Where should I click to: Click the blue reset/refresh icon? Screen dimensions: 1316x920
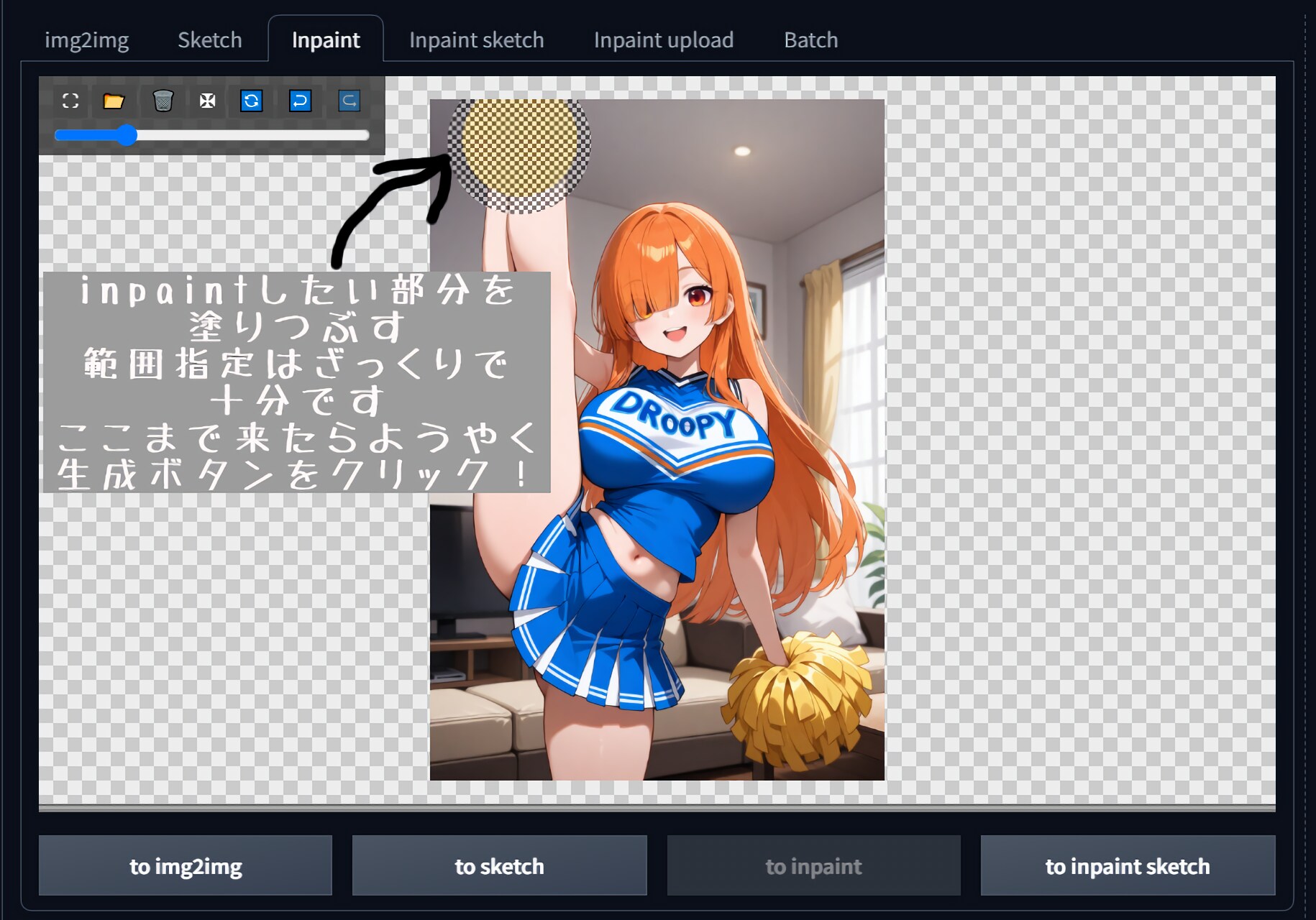[x=251, y=101]
